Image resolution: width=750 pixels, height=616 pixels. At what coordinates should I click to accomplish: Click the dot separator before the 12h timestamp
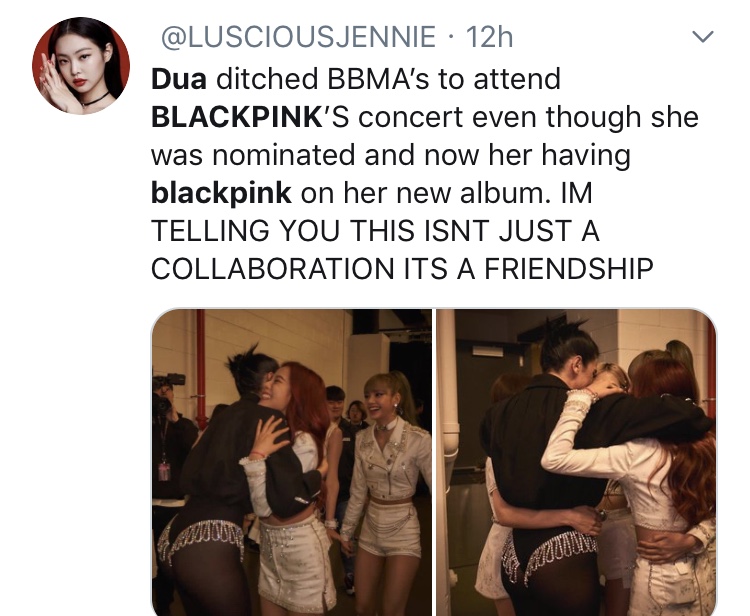pos(451,38)
